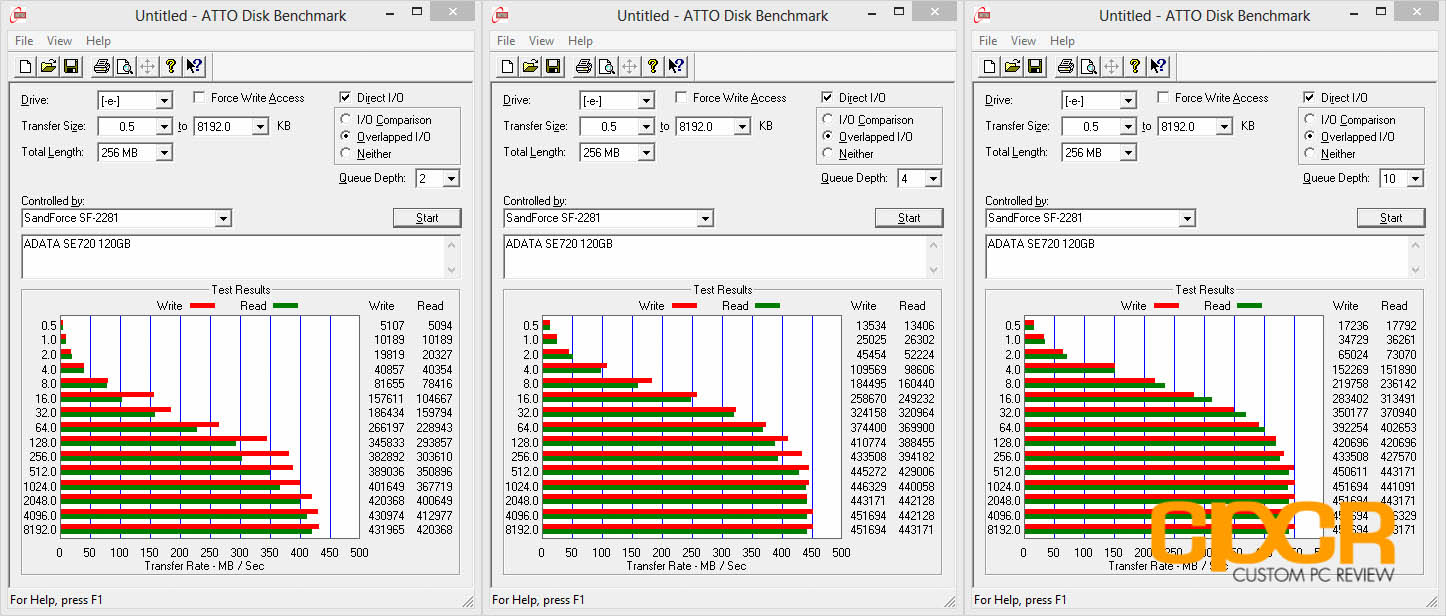Activate context help pointer, Queue Depth 4 window
Screen dimensions: 1446x616
coord(676,66)
